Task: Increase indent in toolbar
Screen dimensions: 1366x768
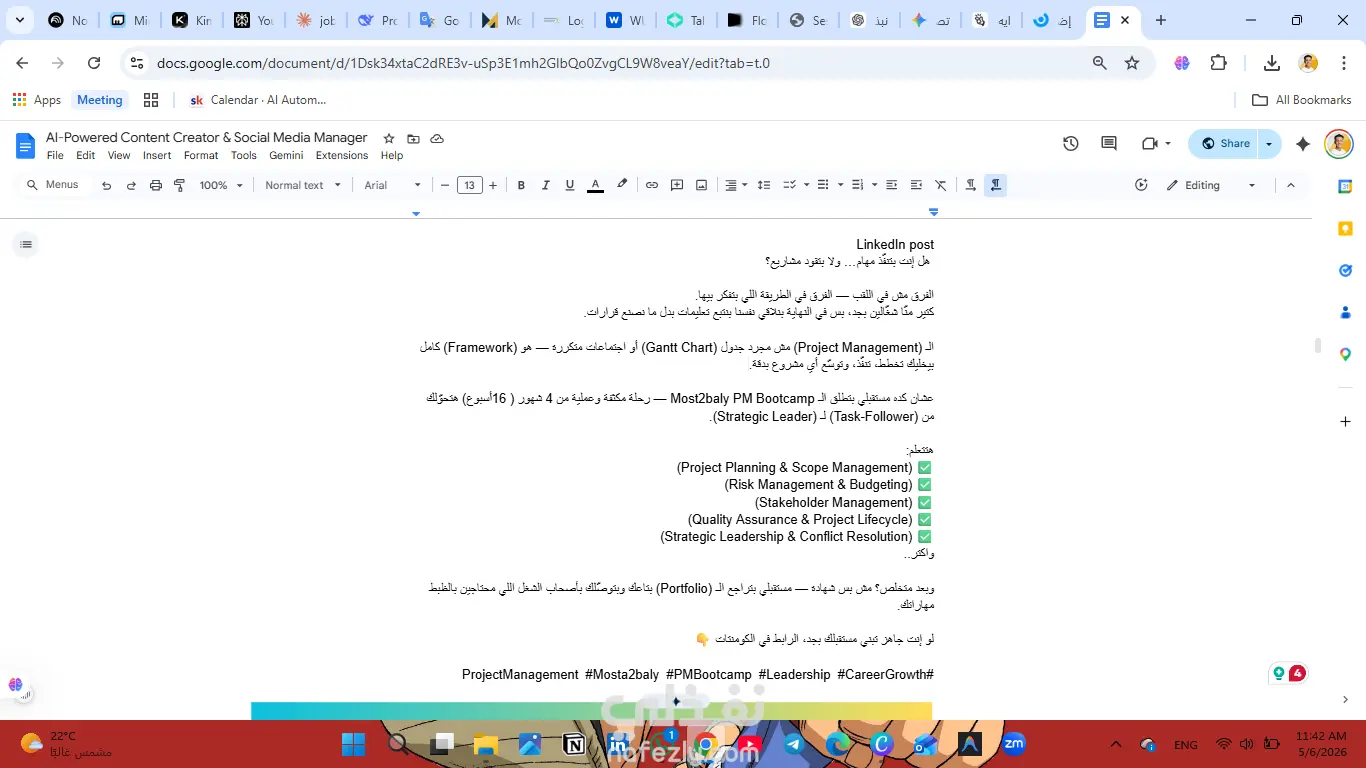Action: coord(916,185)
